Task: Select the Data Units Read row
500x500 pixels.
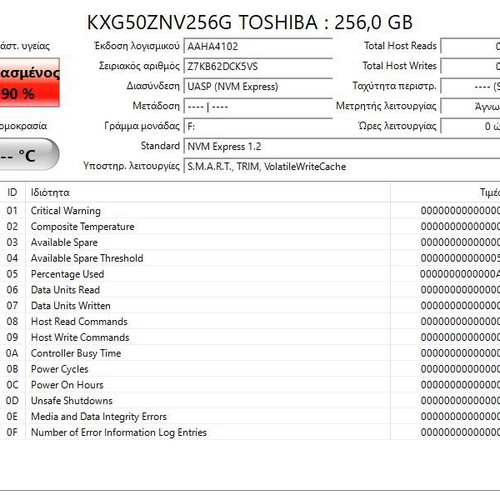Action: pyautogui.click(x=250, y=290)
